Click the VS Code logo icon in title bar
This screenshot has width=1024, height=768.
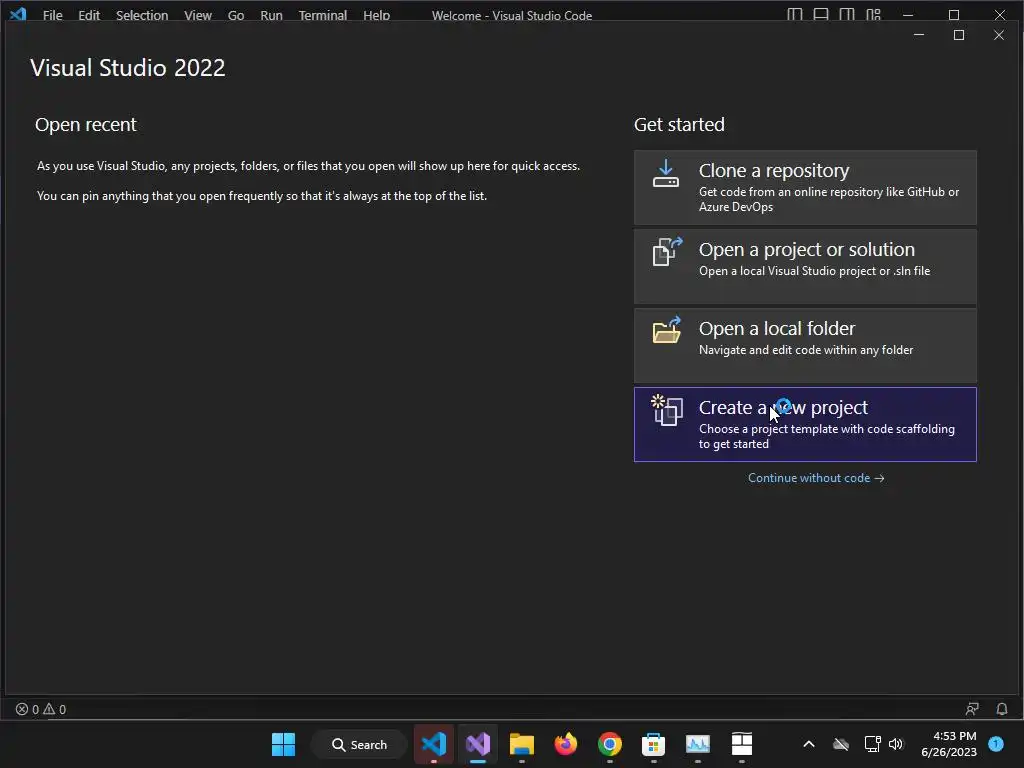pyautogui.click(x=18, y=14)
